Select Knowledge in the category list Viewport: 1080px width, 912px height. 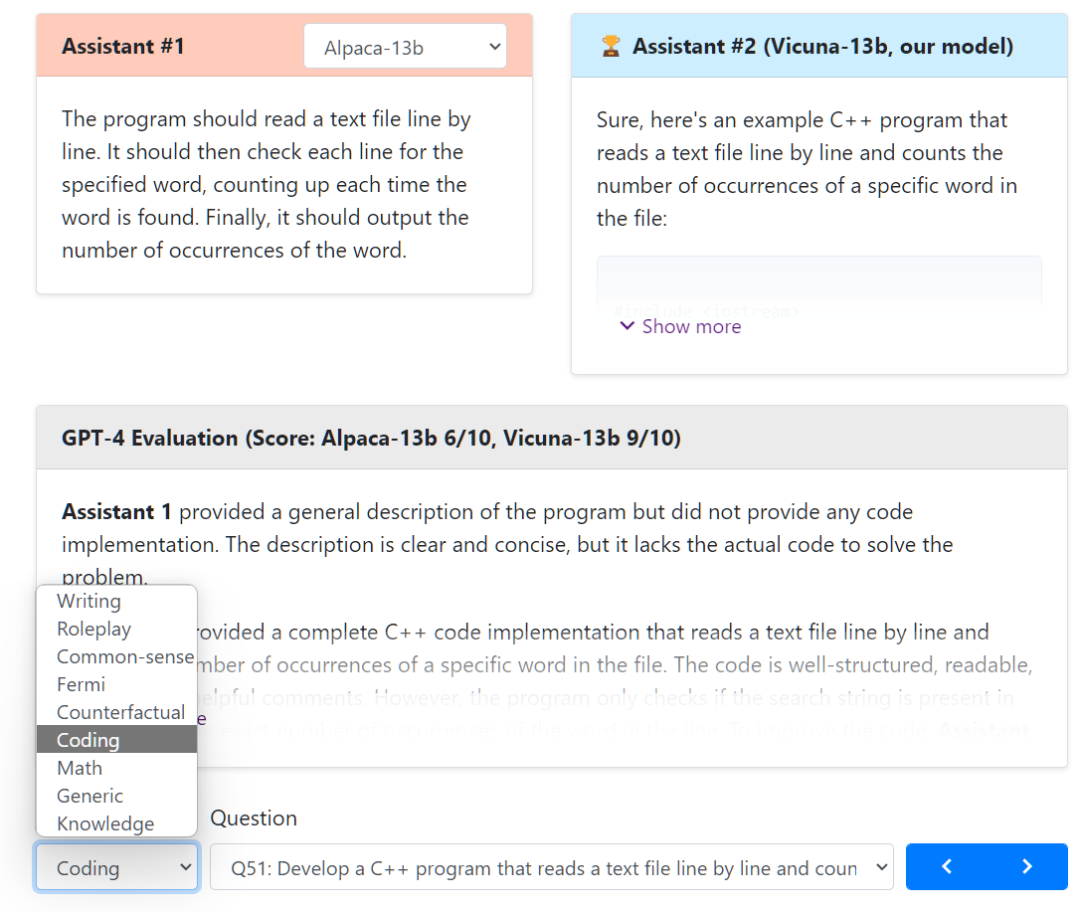(x=116, y=823)
